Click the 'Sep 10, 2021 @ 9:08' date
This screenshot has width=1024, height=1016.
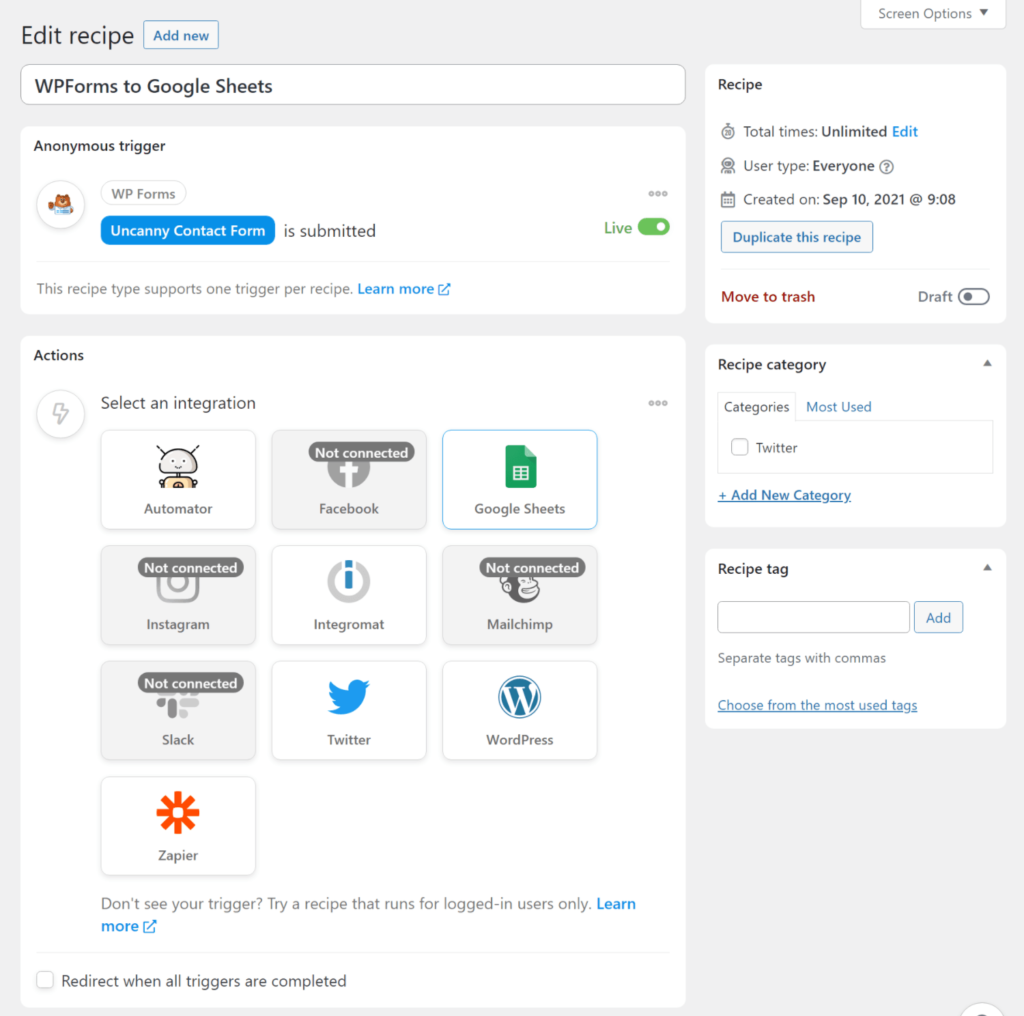coord(889,200)
